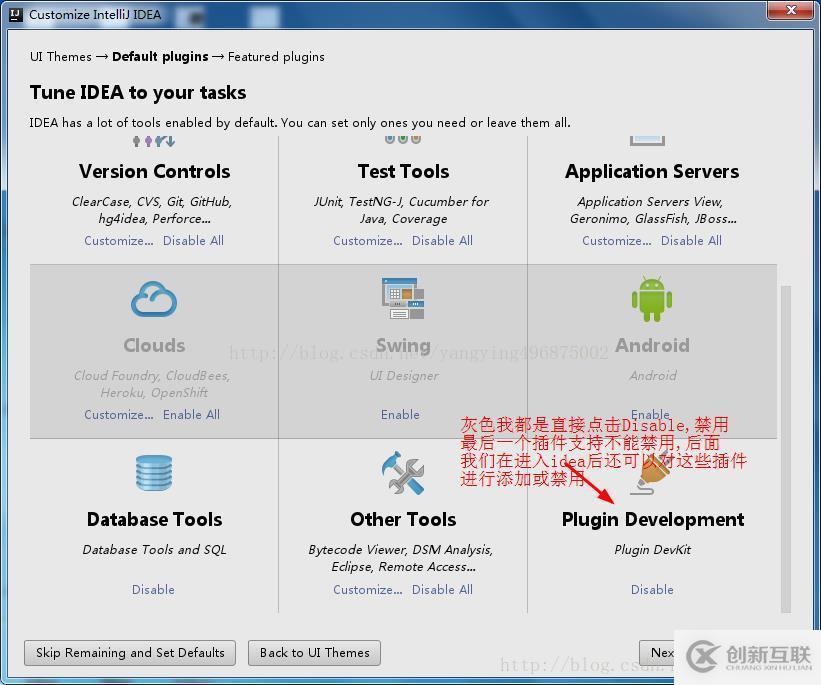This screenshot has width=821, height=685.
Task: Click the Test Tools heading
Action: pyautogui.click(x=403, y=172)
